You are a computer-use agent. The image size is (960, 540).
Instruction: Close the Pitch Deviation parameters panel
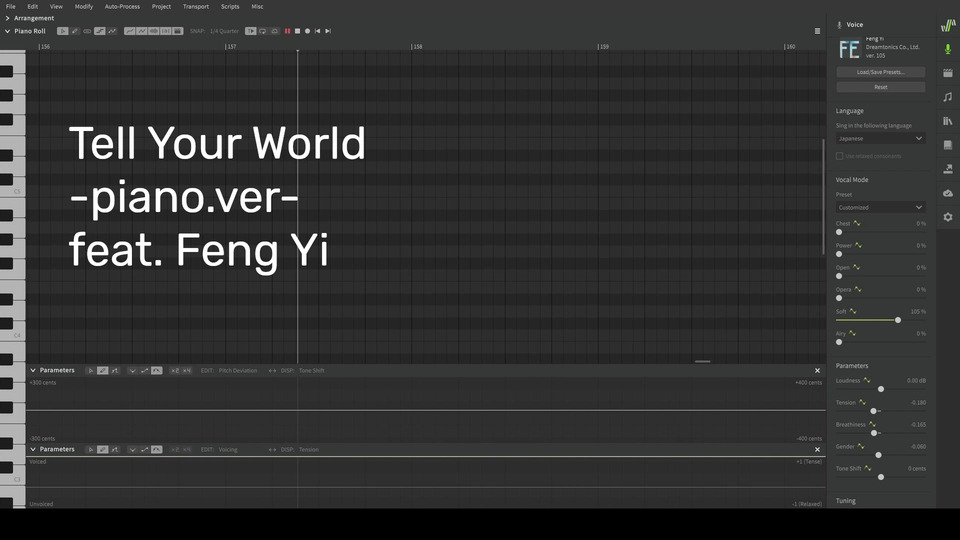click(817, 370)
